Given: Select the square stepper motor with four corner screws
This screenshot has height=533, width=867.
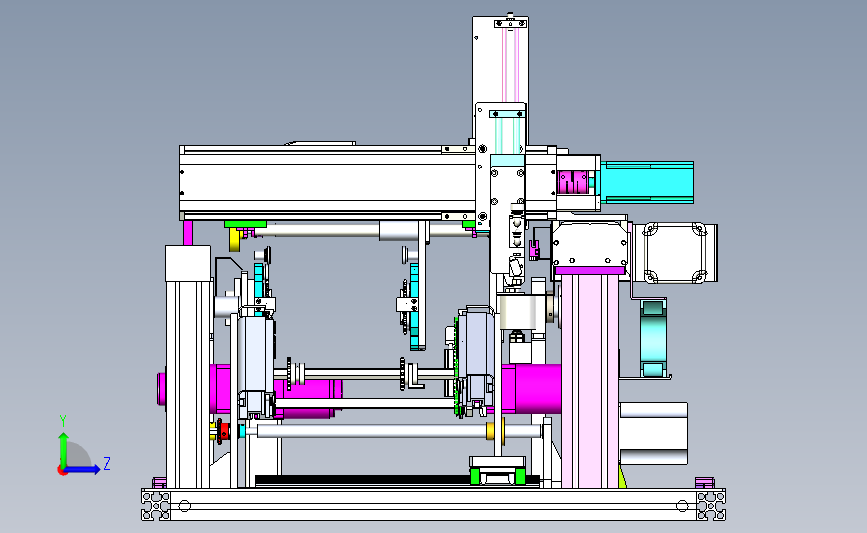Looking at the screenshot, I should [675, 253].
